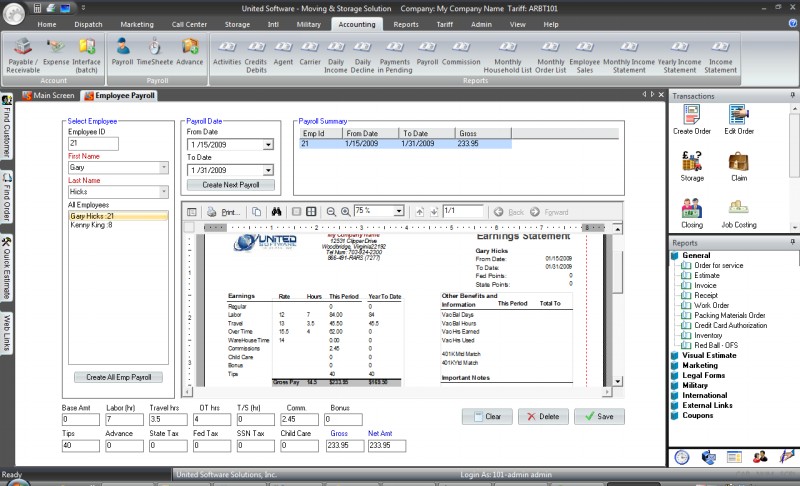
Task: Switch to the Dispatch ribbon tab
Action: point(88,24)
